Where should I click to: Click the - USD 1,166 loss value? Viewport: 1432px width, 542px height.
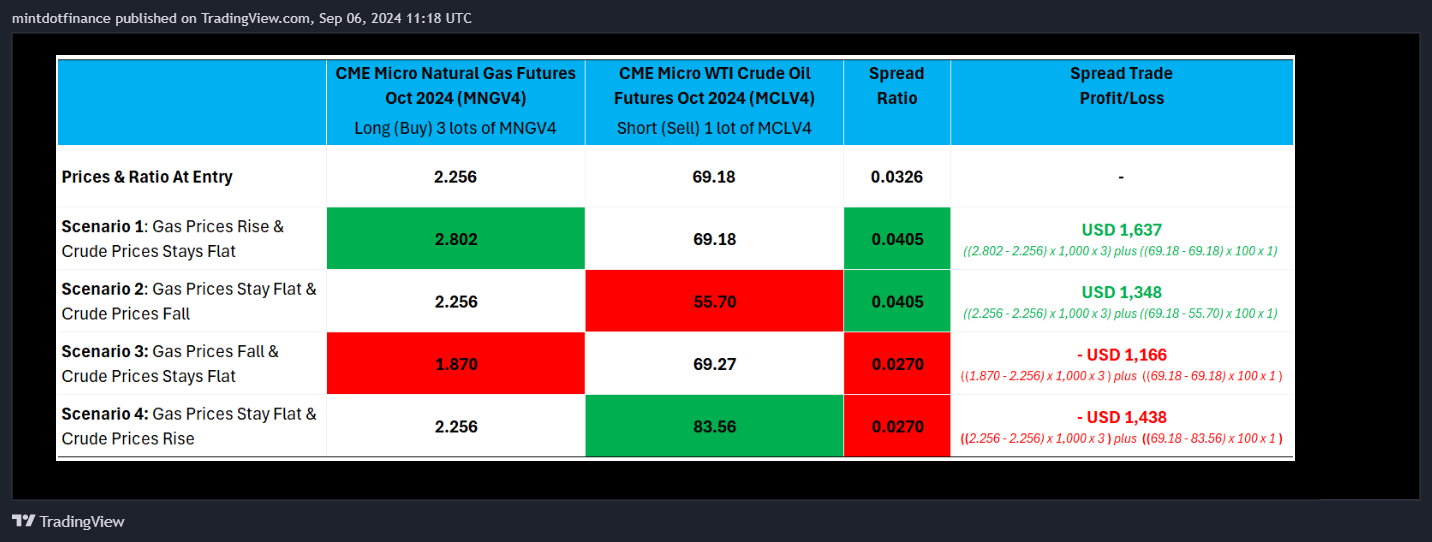(1121, 355)
